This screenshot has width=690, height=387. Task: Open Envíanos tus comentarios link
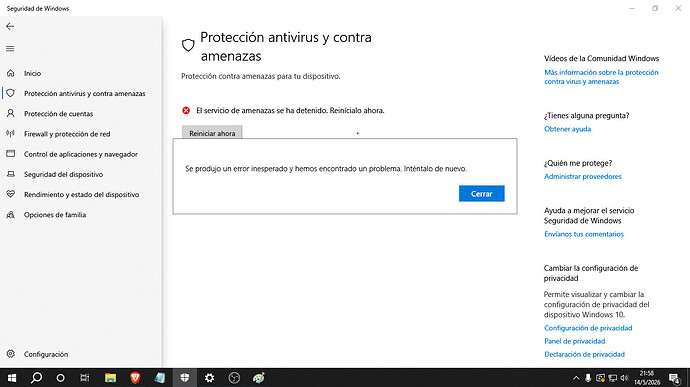coord(584,234)
